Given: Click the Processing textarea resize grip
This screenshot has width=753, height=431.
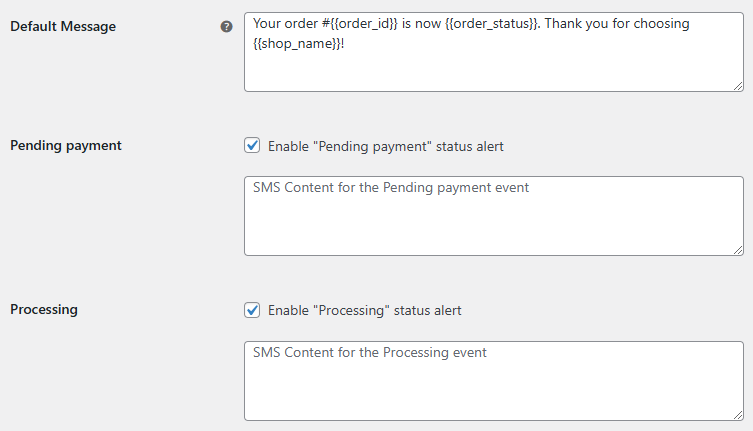Looking at the screenshot, I should tap(738, 415).
